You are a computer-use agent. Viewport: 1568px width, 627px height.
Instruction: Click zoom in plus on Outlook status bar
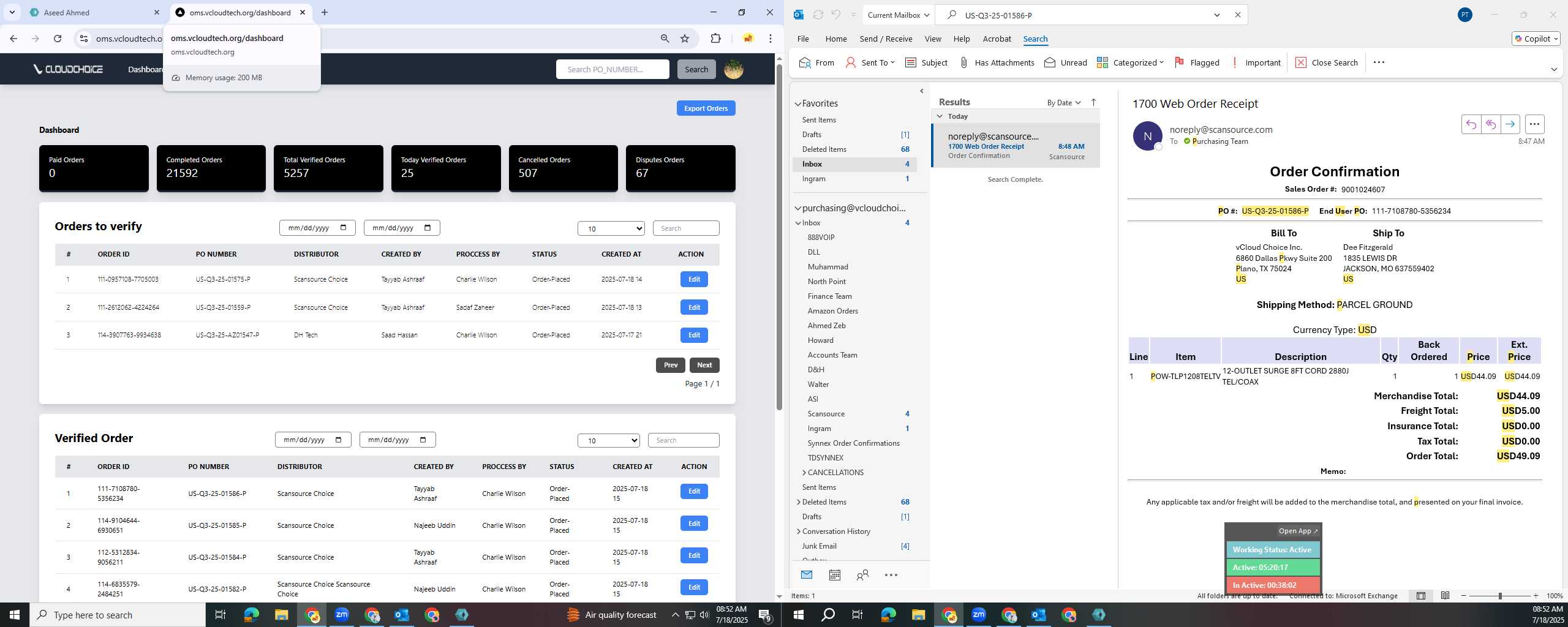coord(1536,596)
